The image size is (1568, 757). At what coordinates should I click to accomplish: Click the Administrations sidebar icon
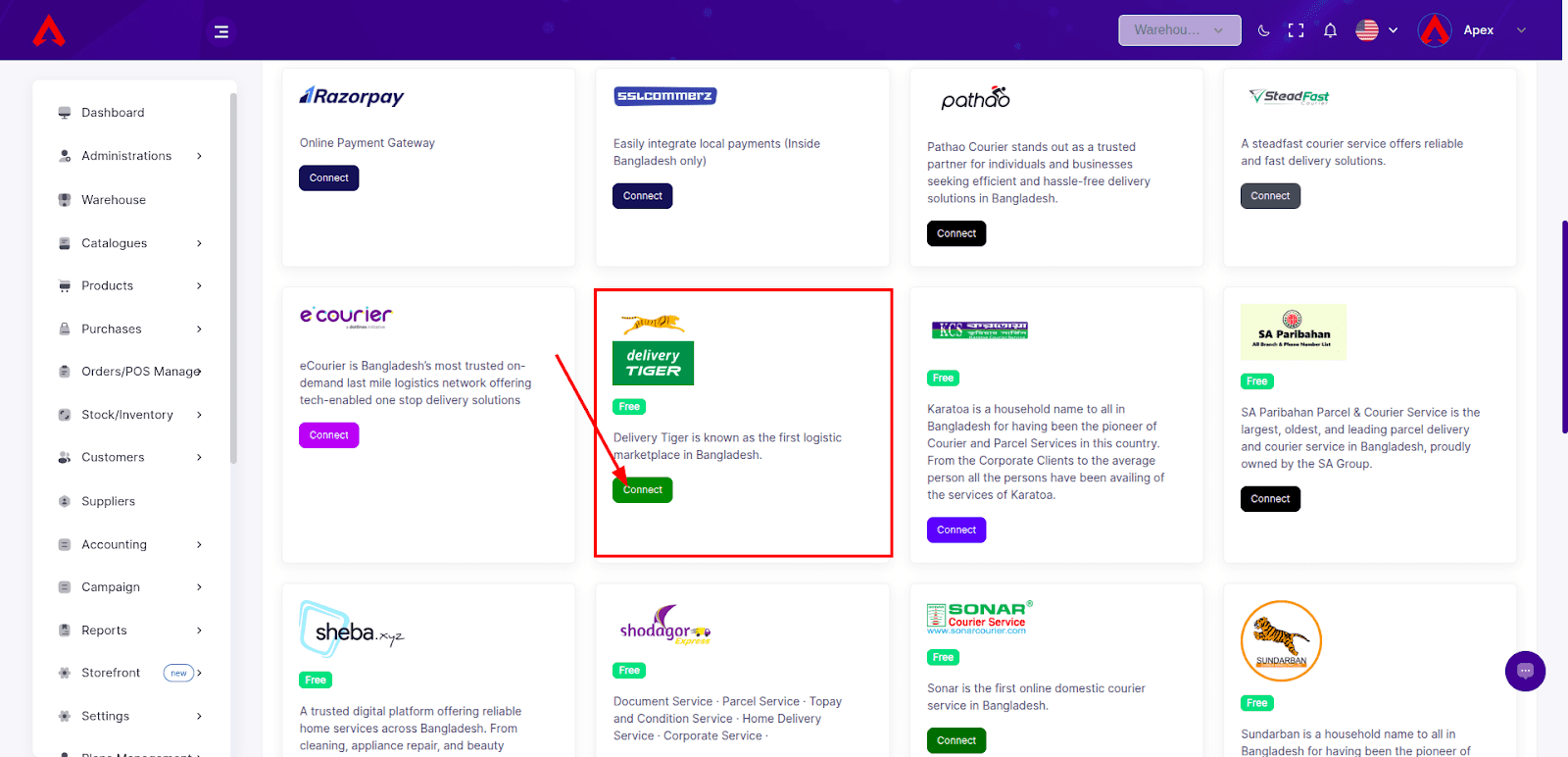pos(65,156)
